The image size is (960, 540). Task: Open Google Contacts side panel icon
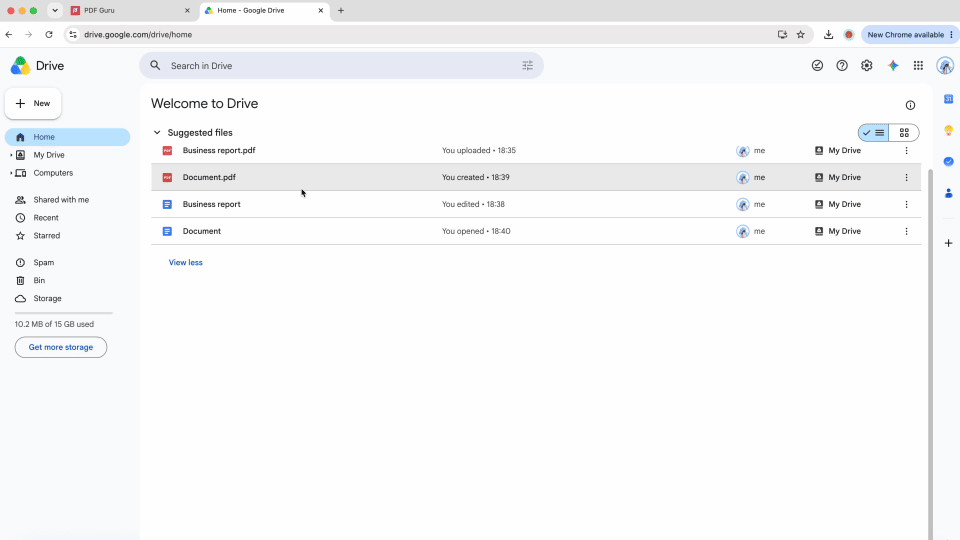pyautogui.click(x=948, y=193)
